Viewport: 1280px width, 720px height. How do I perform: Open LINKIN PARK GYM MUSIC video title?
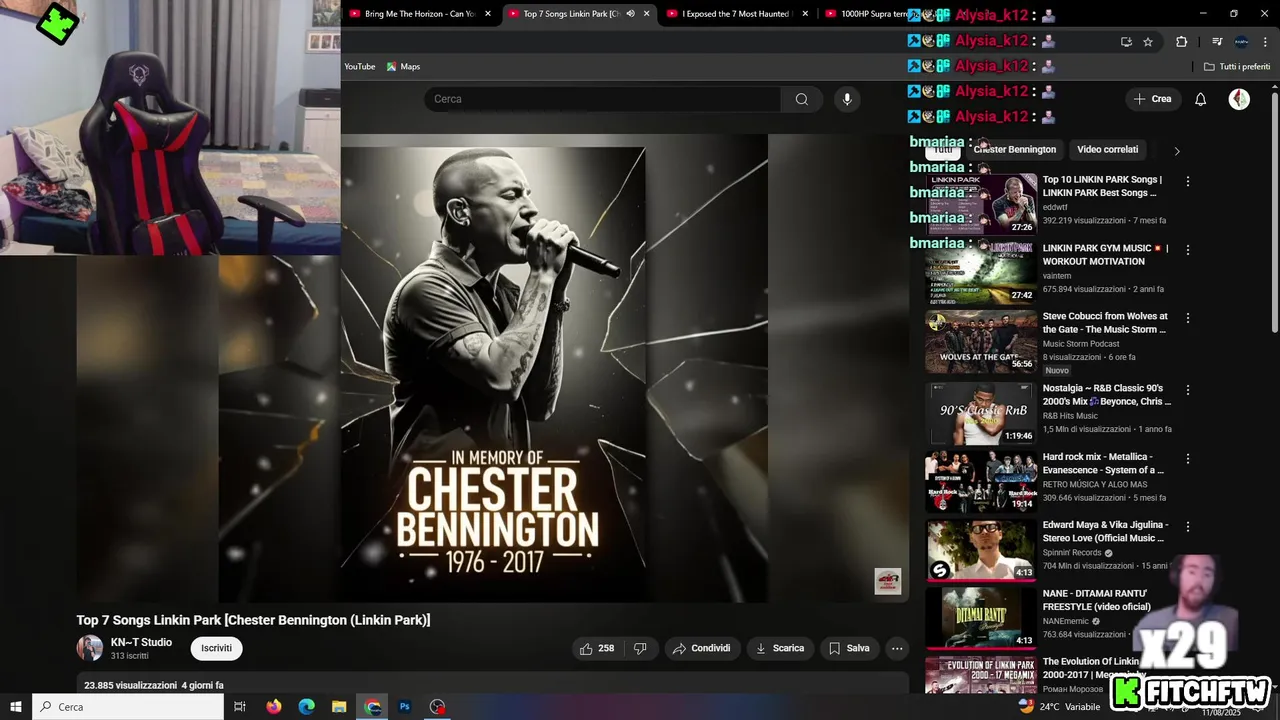1105,255
